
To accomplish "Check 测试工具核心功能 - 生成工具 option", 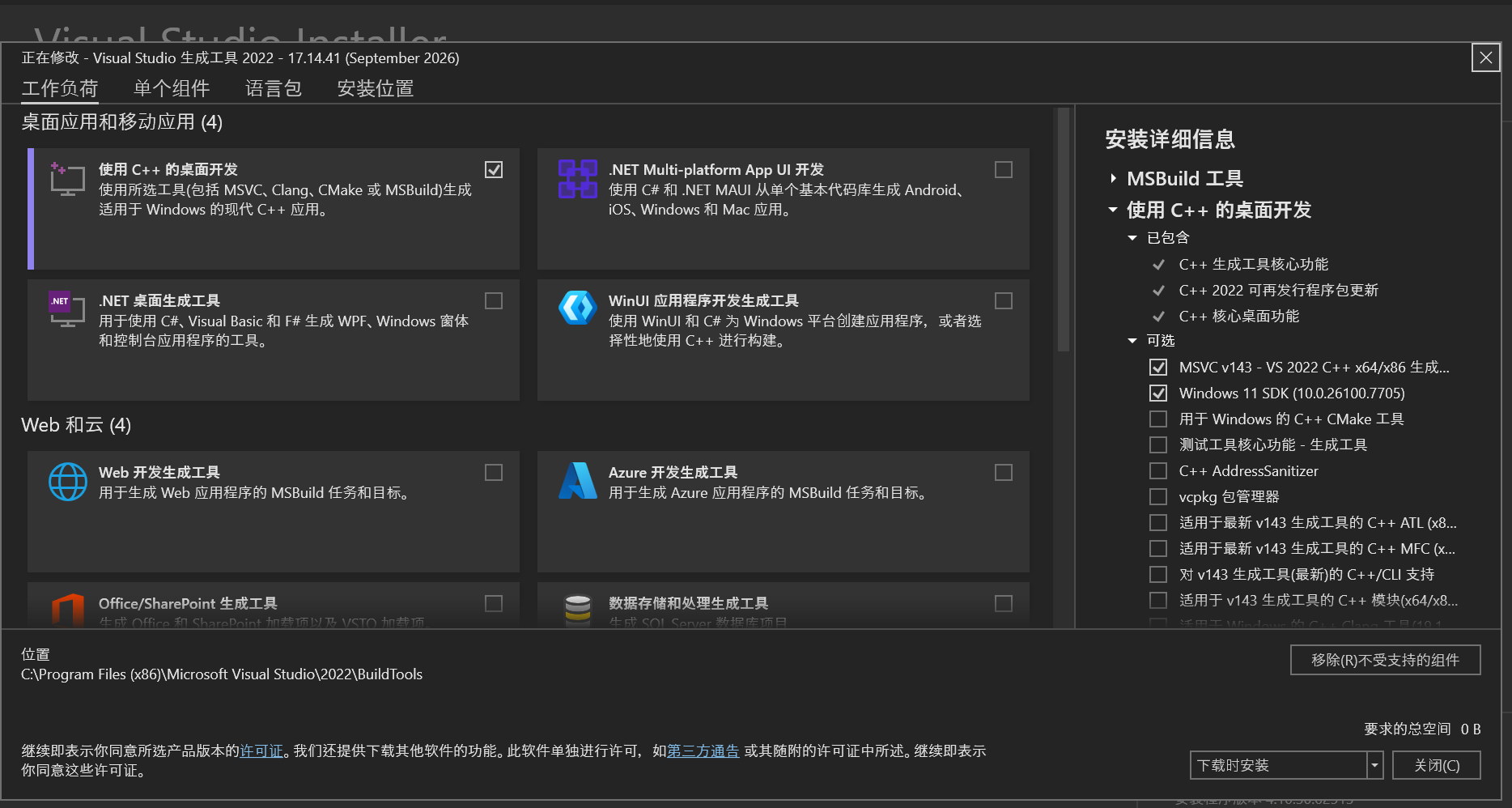I will tap(1158, 445).
